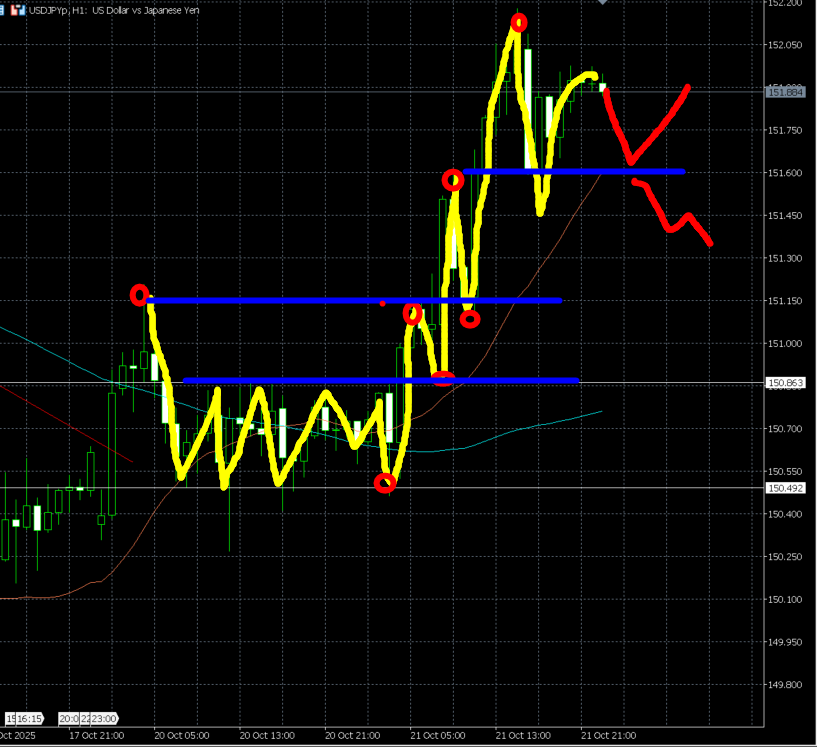817x747 pixels.
Task: Click the chart shift triangle marker at top
Action: pyautogui.click(x=602, y=3)
